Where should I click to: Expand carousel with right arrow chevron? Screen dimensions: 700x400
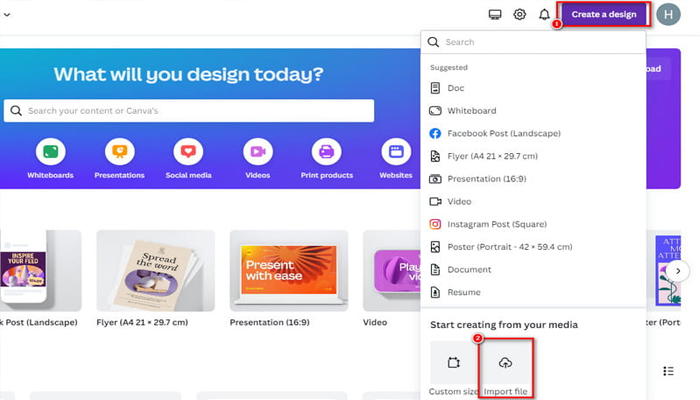[x=679, y=270]
